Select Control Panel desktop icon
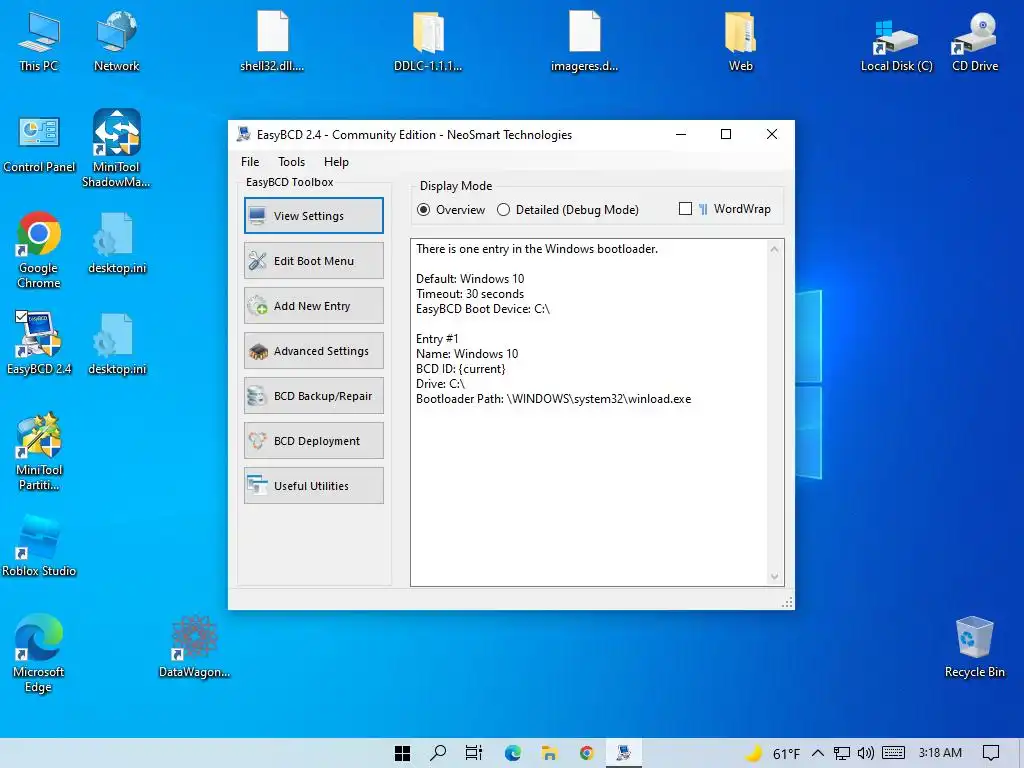 pyautogui.click(x=39, y=144)
